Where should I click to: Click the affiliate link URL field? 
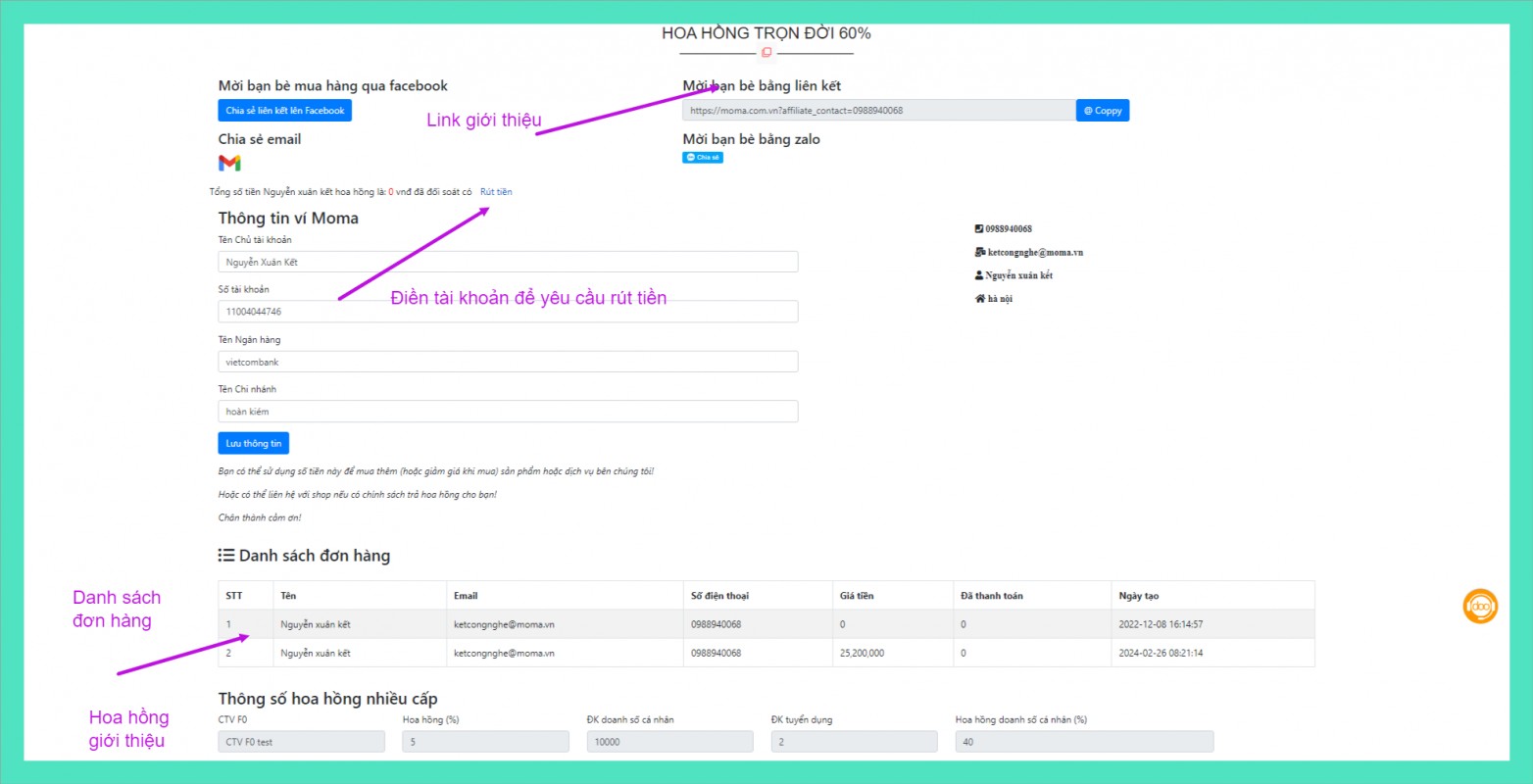878,111
